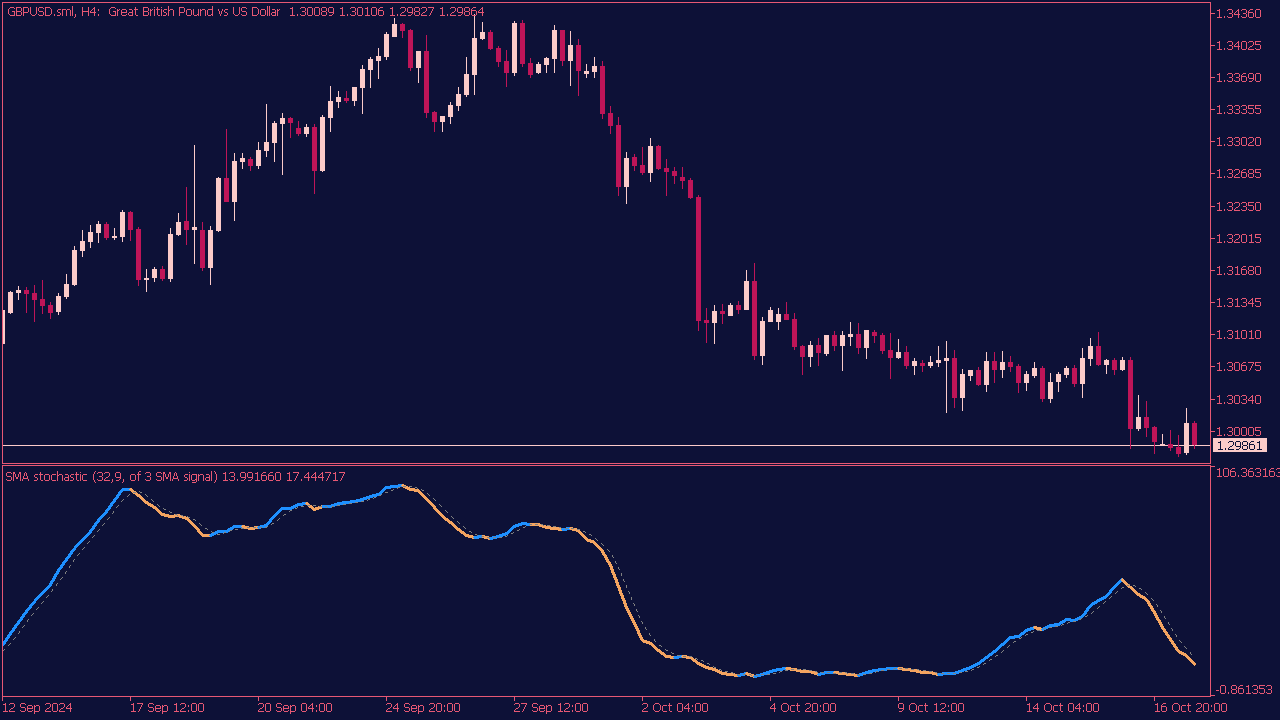Click the 1.30675 price scale label
Viewport: 1280px width, 720px height.
point(1238,366)
